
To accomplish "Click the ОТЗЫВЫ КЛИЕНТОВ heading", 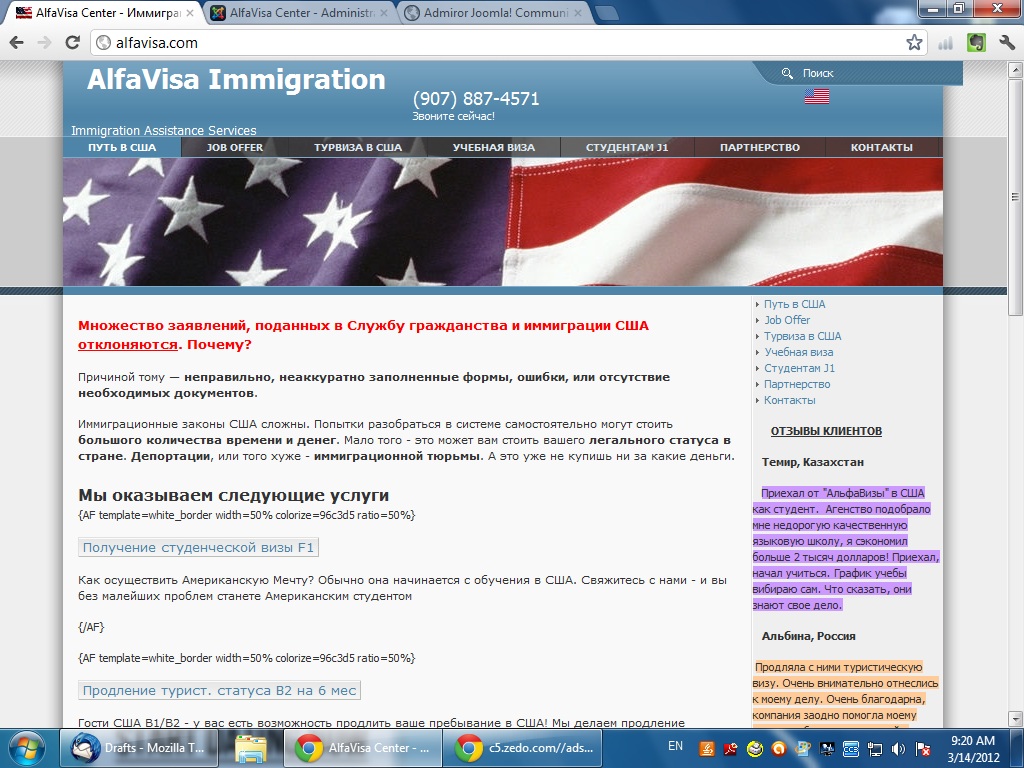I will click(826, 431).
